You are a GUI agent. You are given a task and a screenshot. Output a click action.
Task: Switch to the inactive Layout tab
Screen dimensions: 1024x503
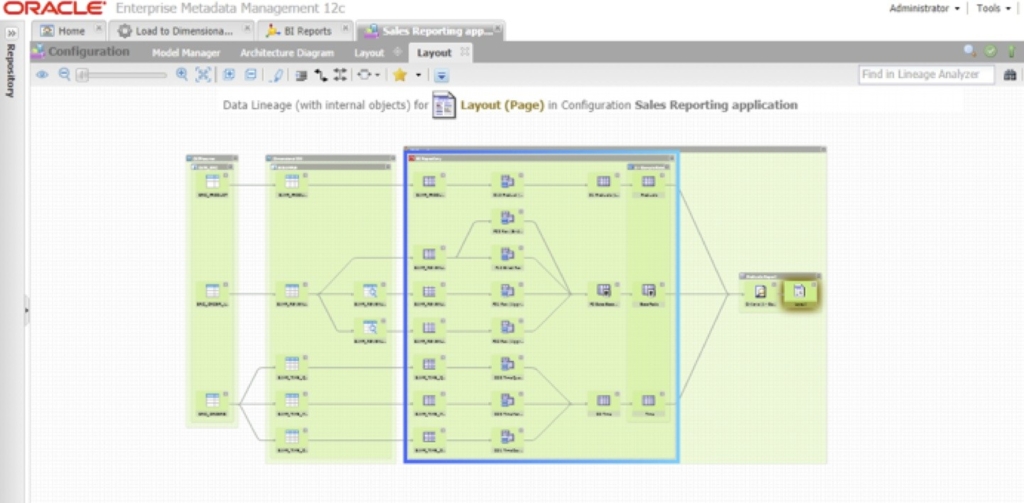369,53
